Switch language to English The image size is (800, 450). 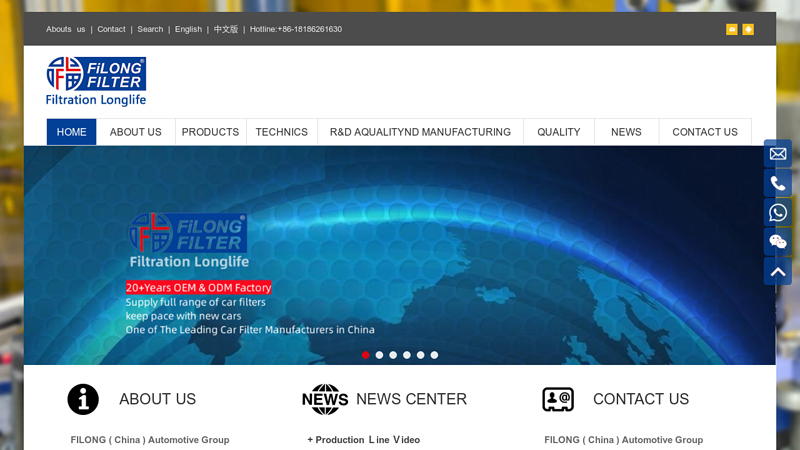[x=188, y=30]
